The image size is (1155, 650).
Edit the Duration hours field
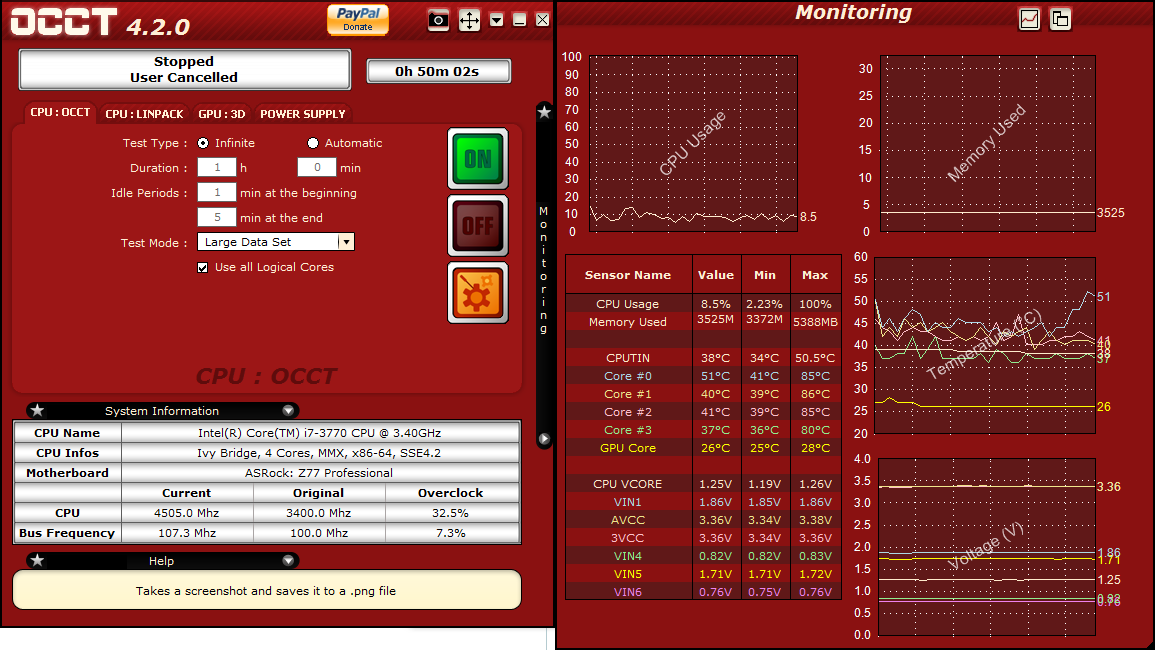click(x=217, y=167)
